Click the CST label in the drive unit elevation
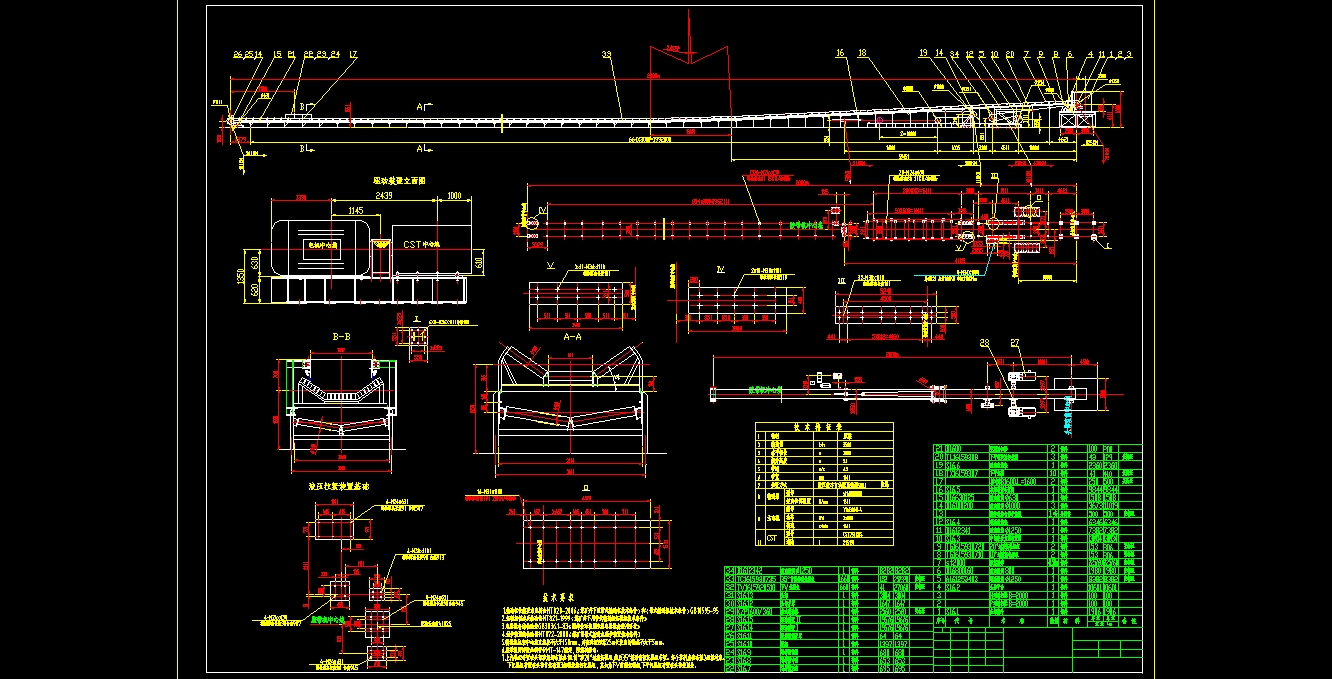Screen dimensions: 1332x679 click(411, 243)
